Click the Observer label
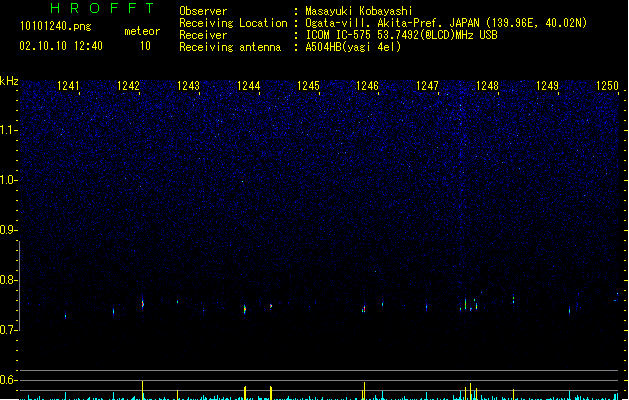Image resolution: width=629 pixels, height=400 pixels. 203,11
